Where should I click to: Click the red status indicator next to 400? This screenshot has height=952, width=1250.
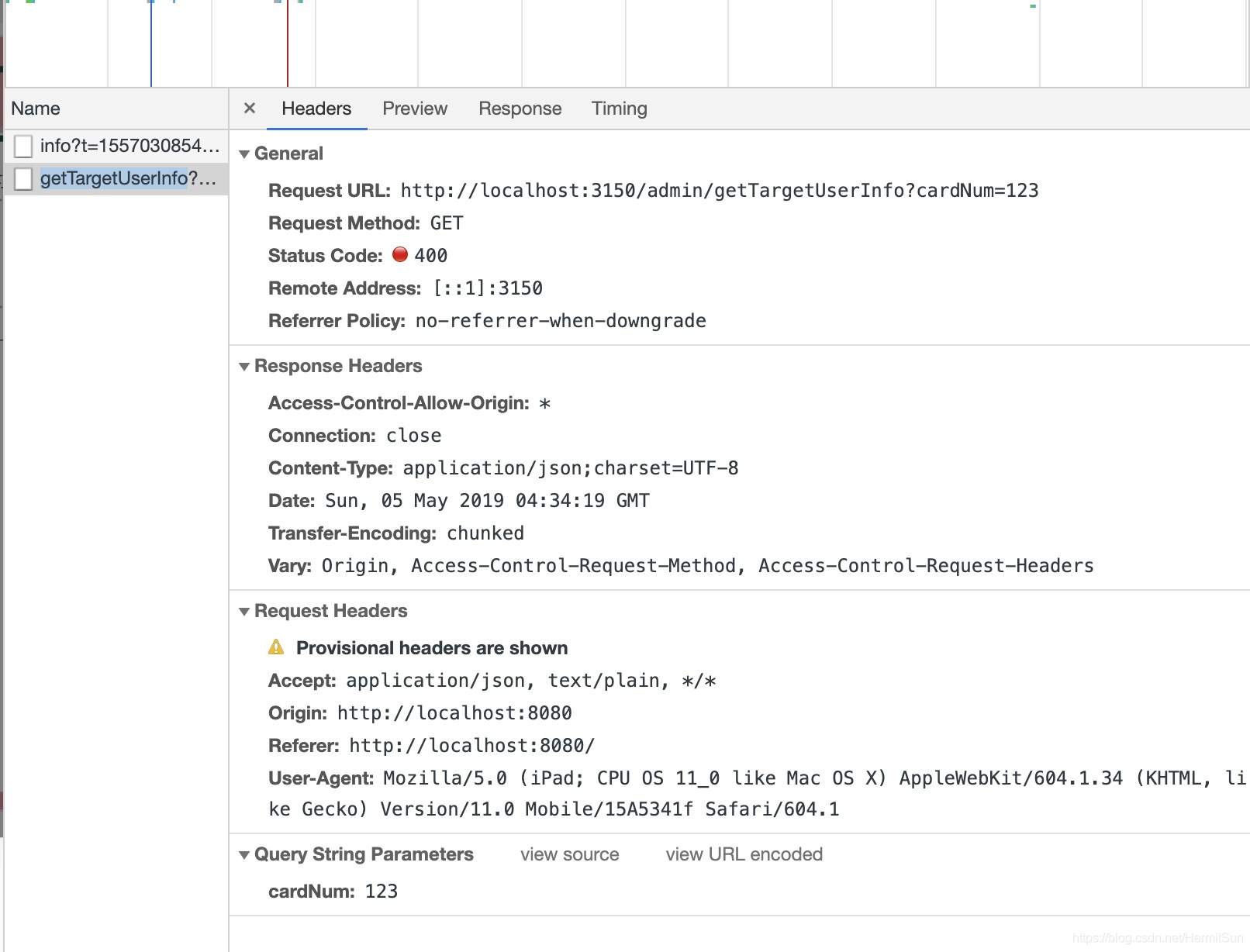coord(400,254)
